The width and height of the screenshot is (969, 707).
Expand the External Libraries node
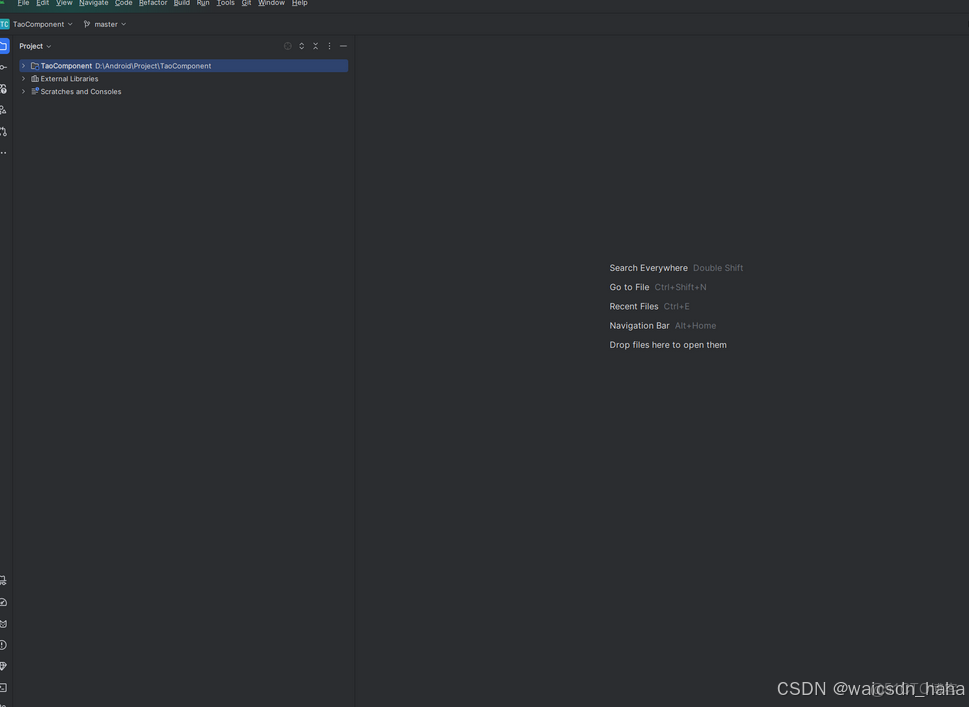(23, 78)
